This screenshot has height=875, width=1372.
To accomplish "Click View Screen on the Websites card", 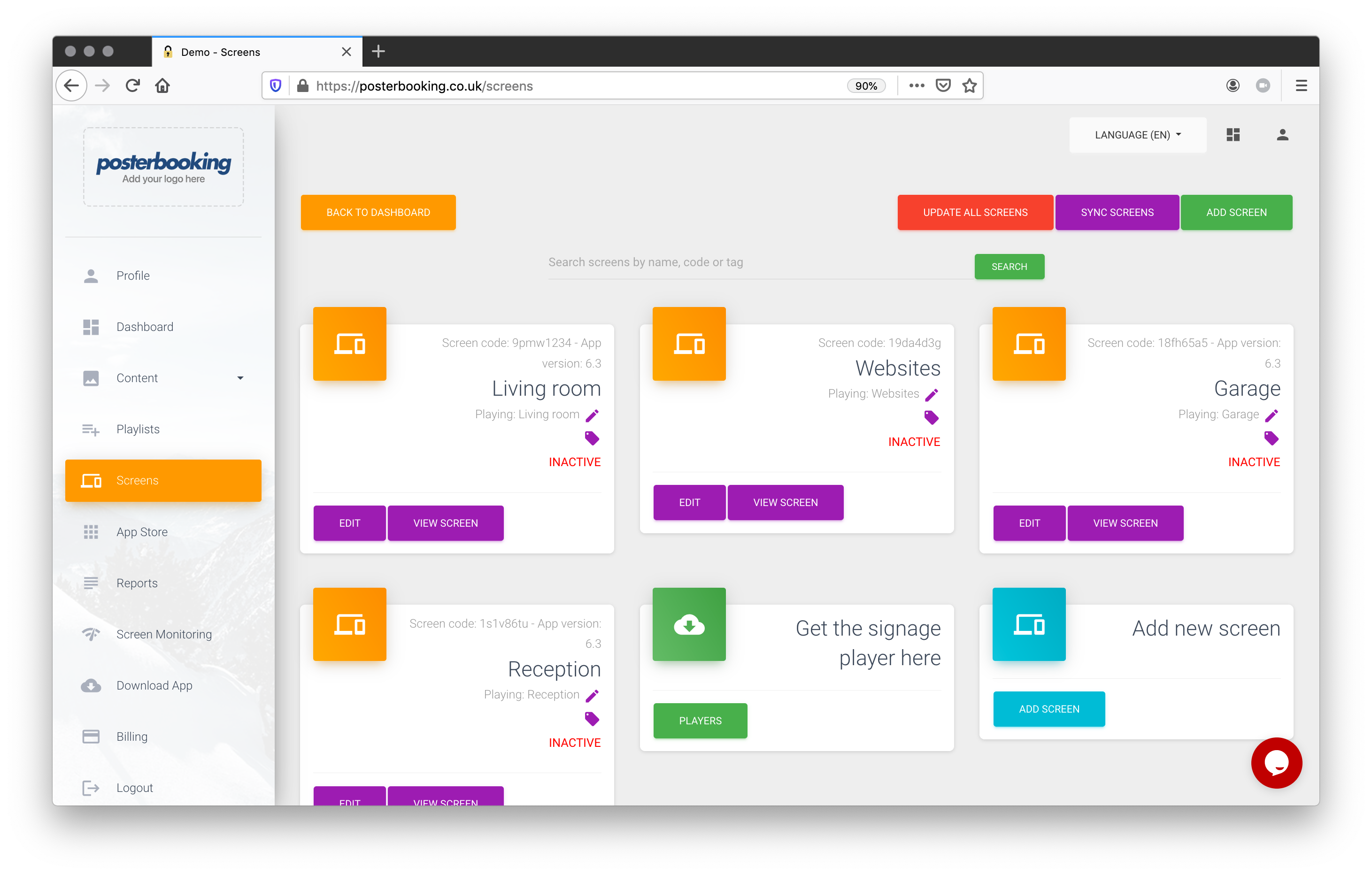I will point(785,502).
